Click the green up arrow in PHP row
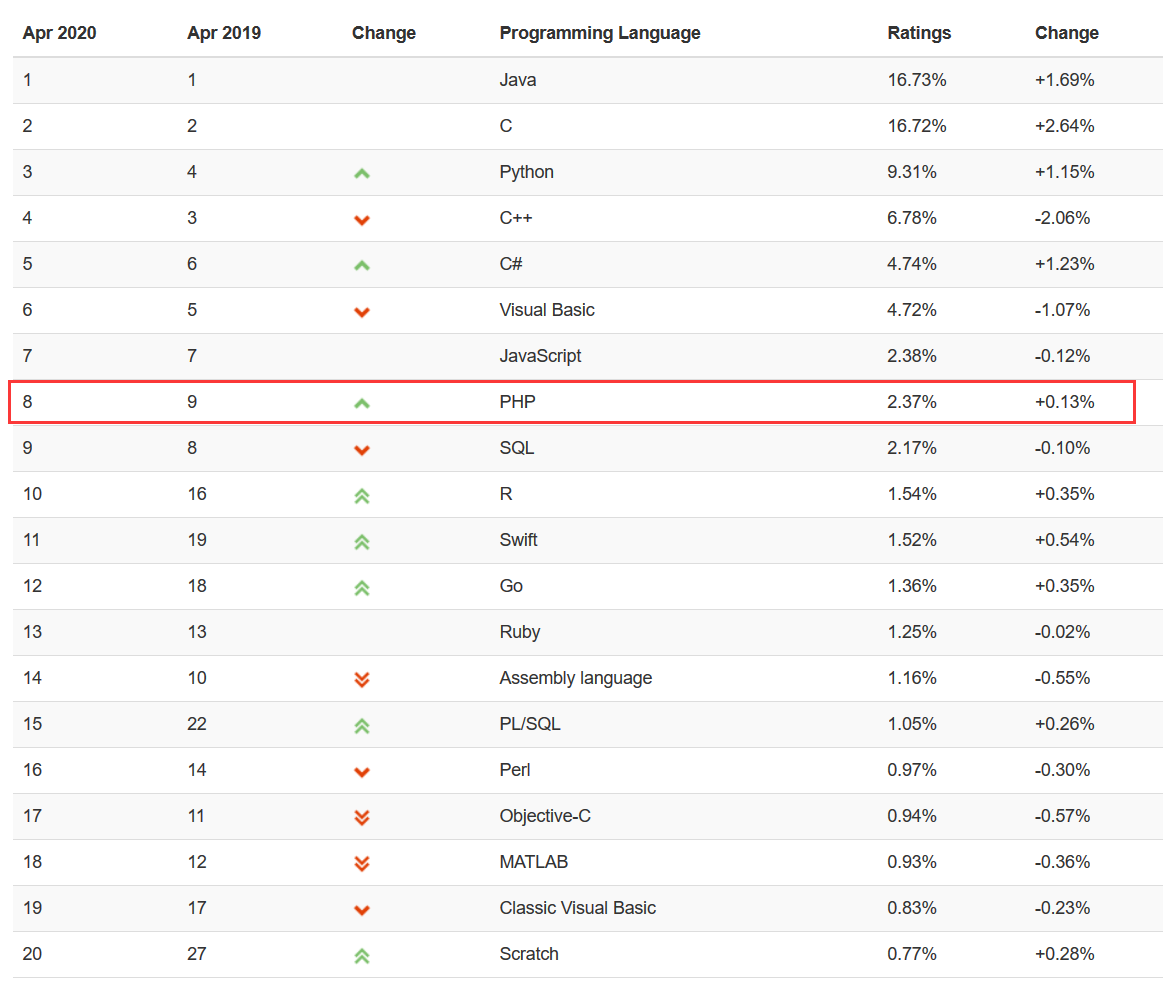This screenshot has height=1000, width=1163. (x=362, y=403)
